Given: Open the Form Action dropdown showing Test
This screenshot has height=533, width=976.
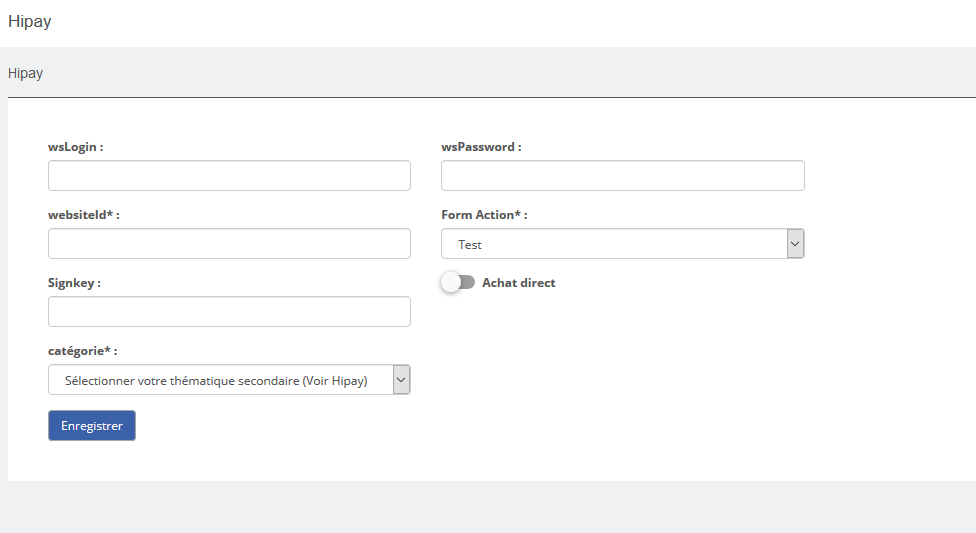Looking at the screenshot, I should [622, 243].
